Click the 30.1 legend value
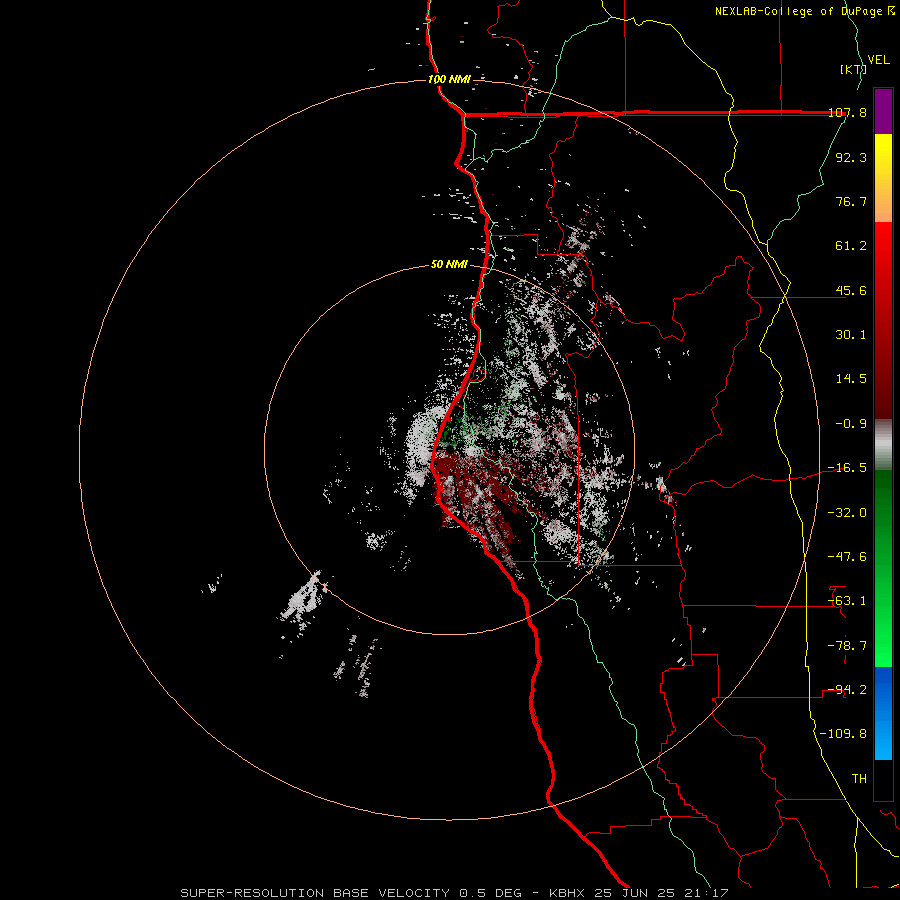The image size is (900, 900). pos(851,335)
